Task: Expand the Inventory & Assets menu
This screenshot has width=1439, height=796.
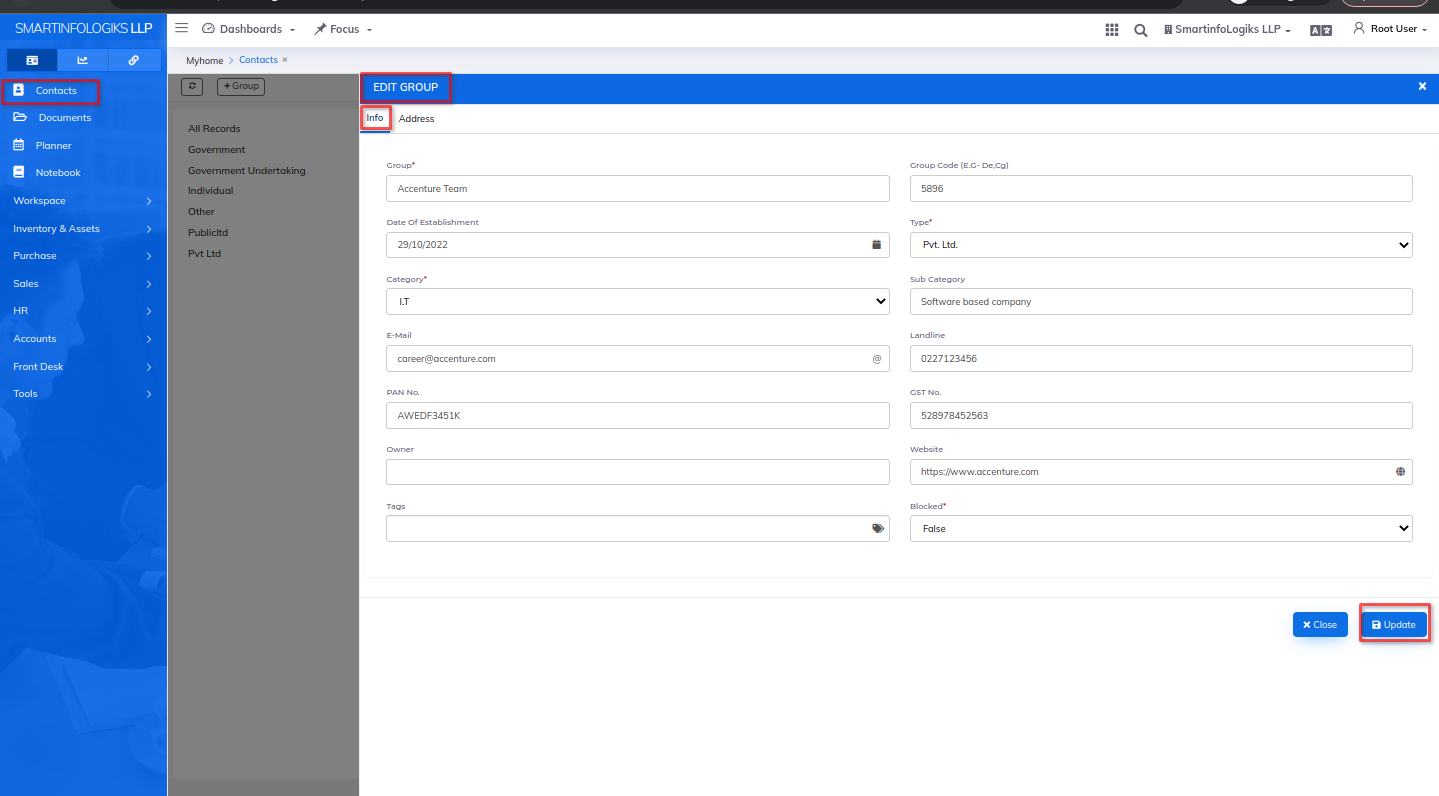Action: (83, 229)
